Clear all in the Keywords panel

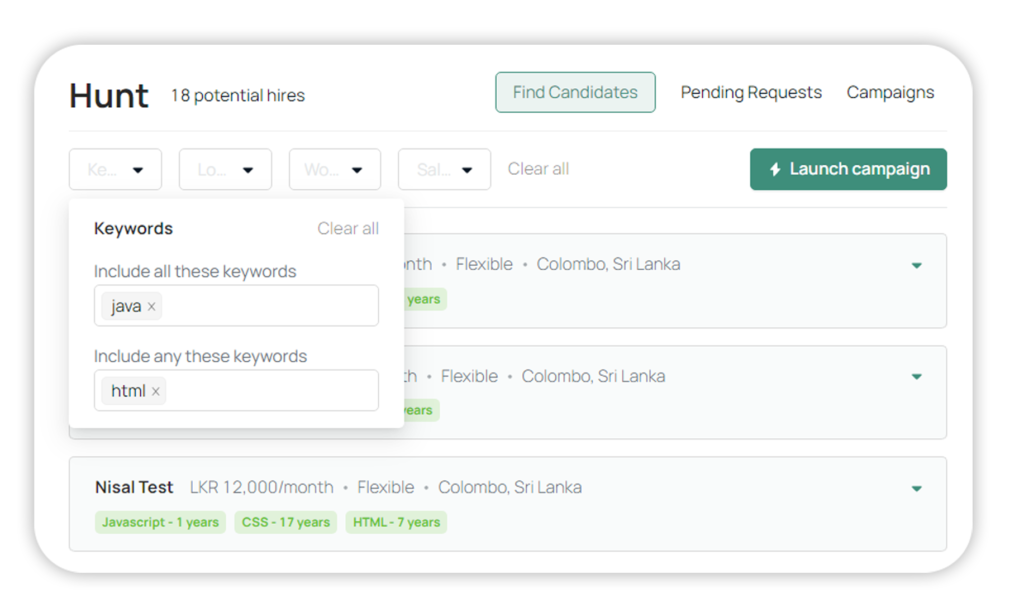coord(347,228)
